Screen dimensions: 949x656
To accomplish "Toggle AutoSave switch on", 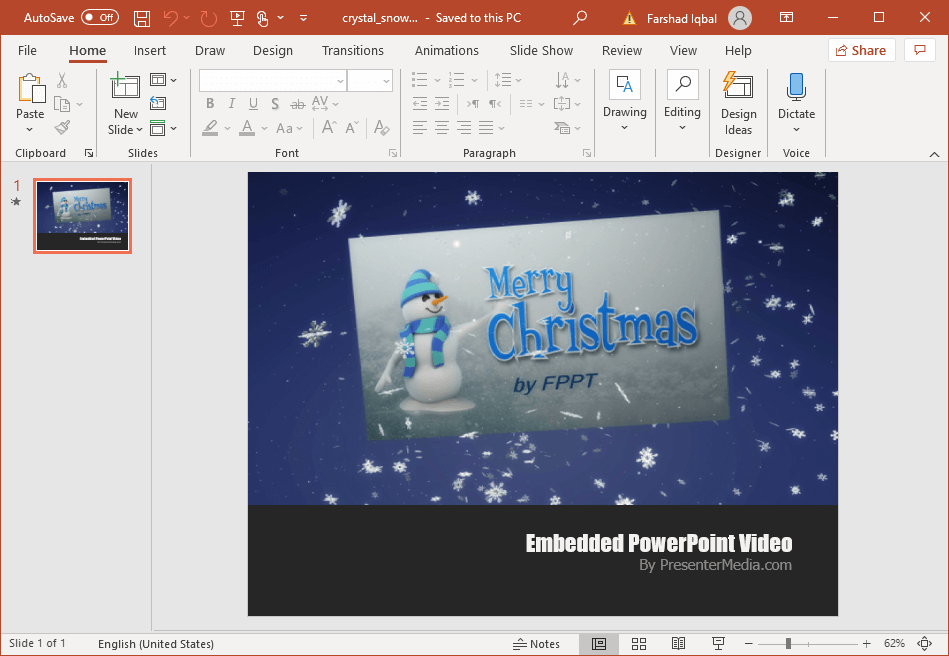I will click(99, 18).
